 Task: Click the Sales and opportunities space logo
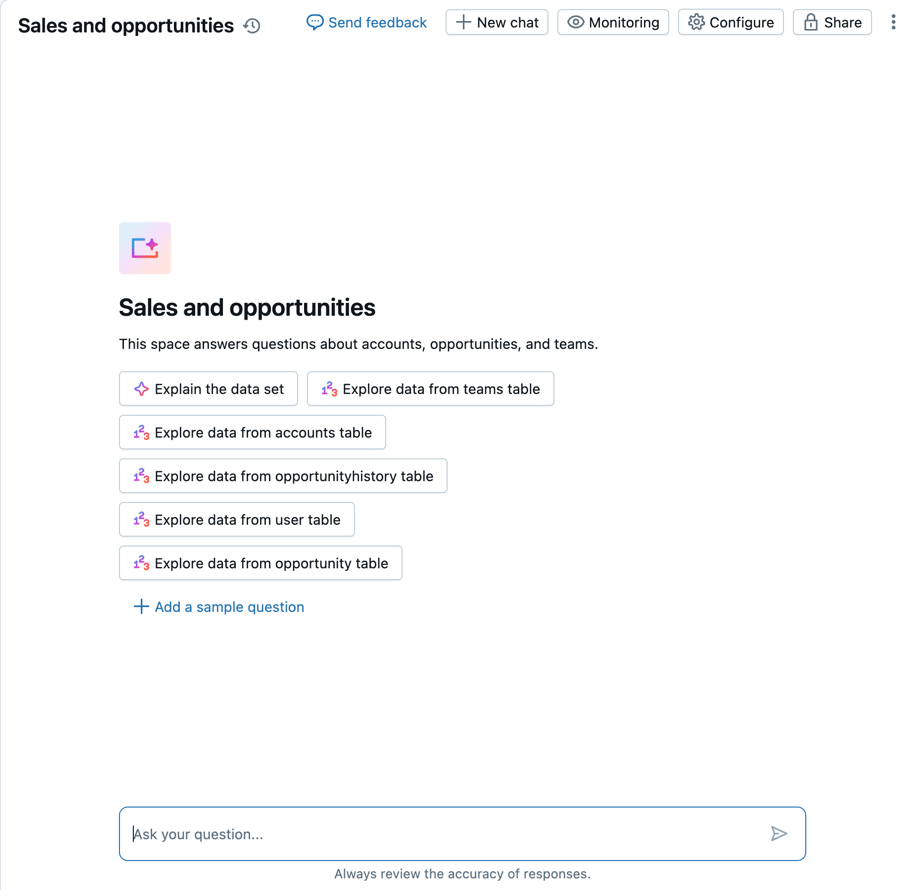(x=145, y=248)
